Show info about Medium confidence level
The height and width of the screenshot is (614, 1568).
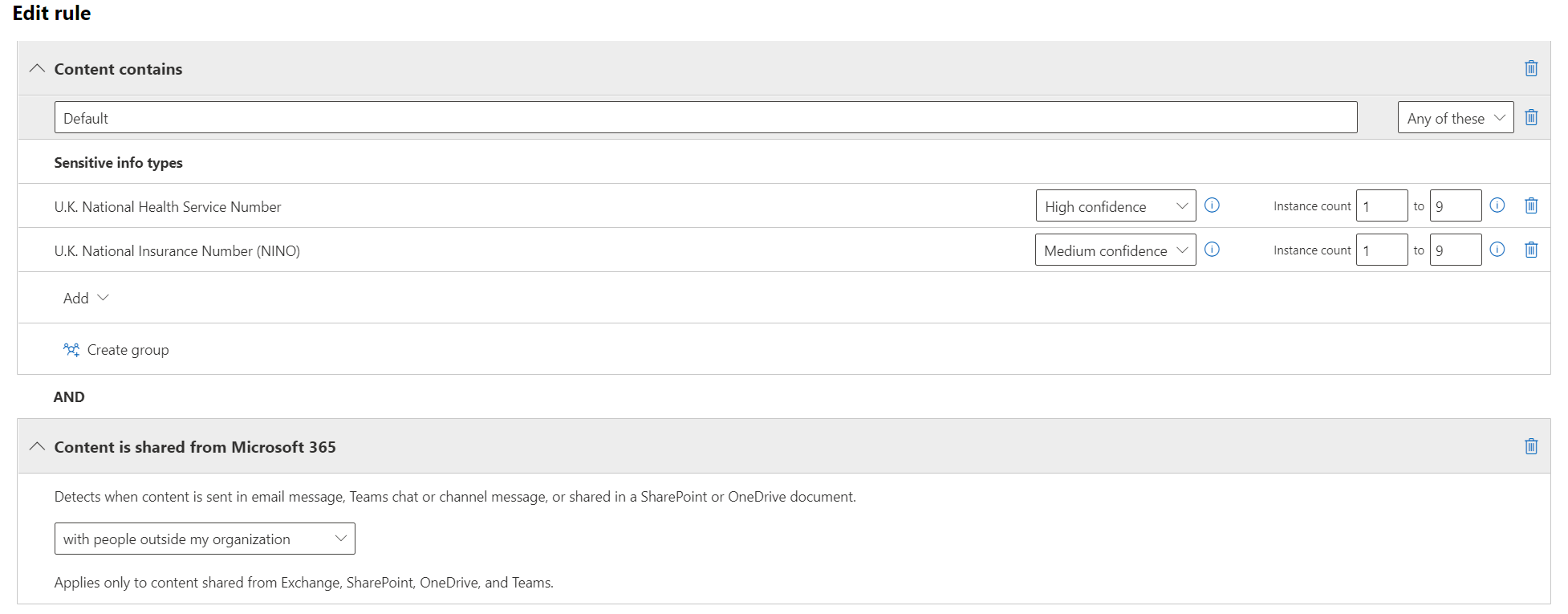tap(1213, 249)
